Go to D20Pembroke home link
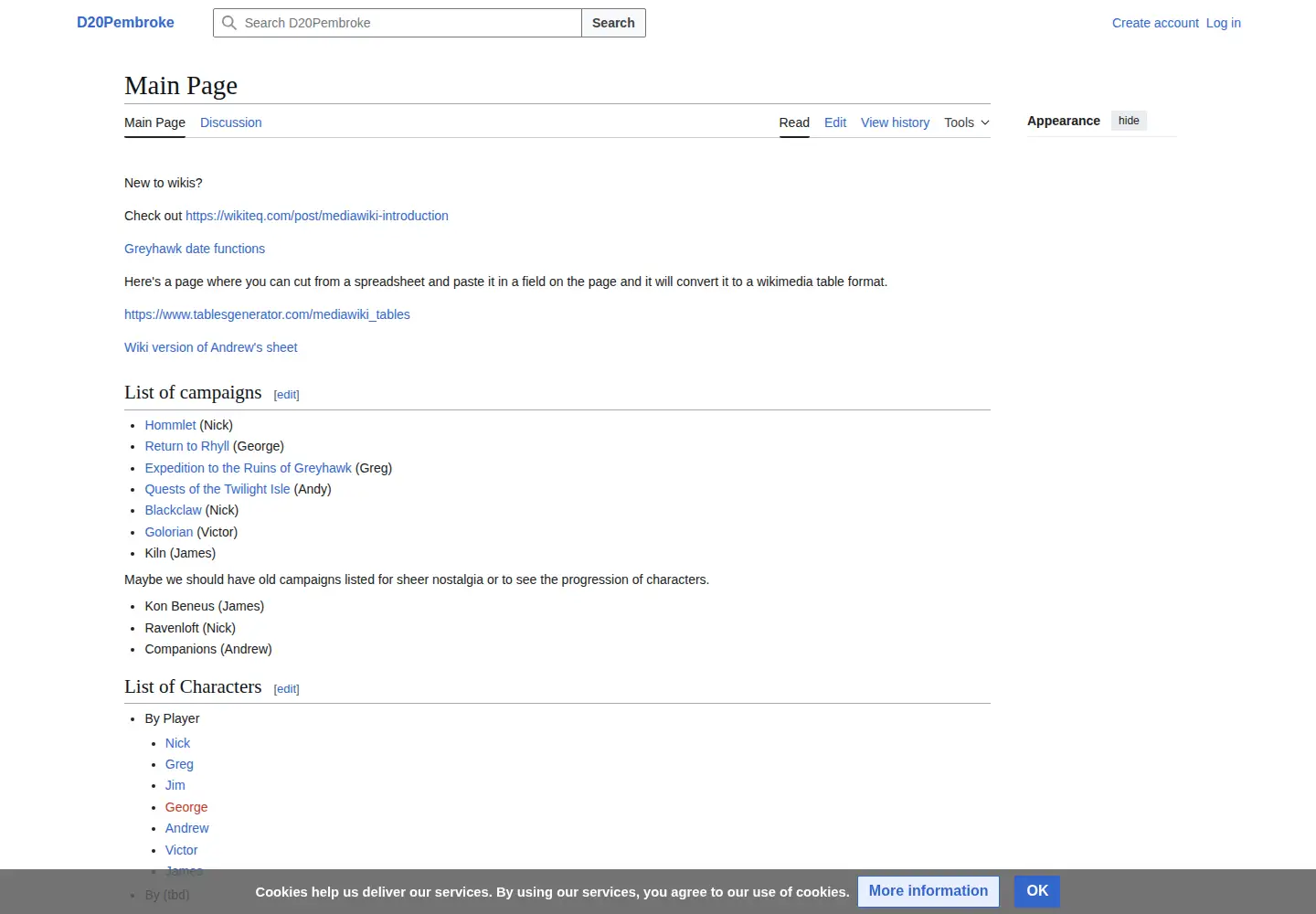 (x=125, y=23)
